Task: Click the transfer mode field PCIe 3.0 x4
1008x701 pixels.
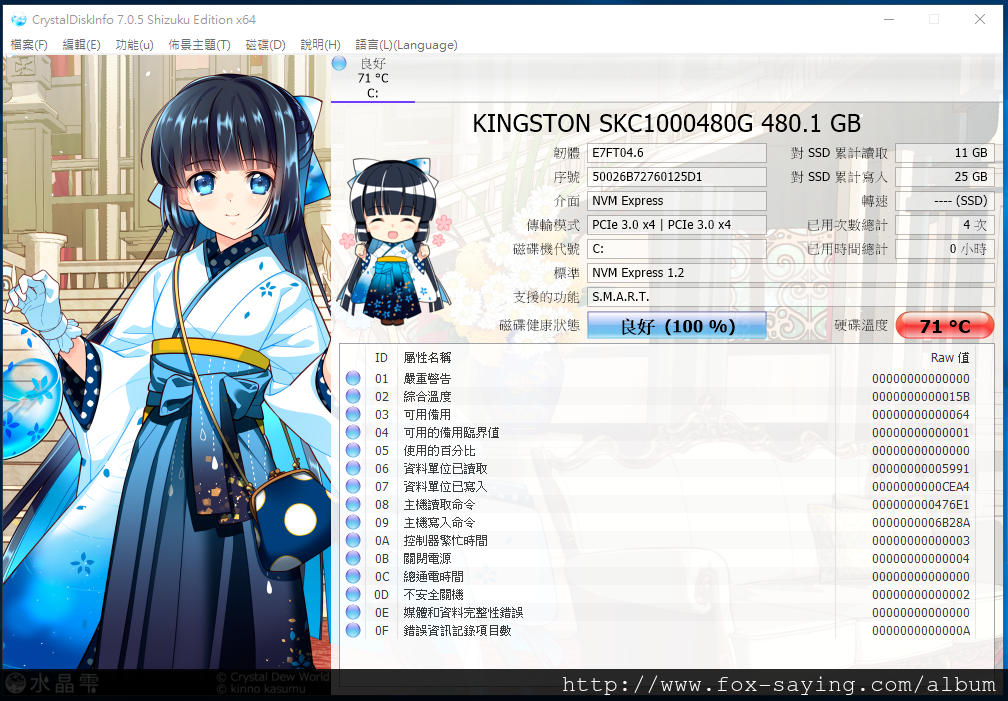Action: tap(676, 225)
